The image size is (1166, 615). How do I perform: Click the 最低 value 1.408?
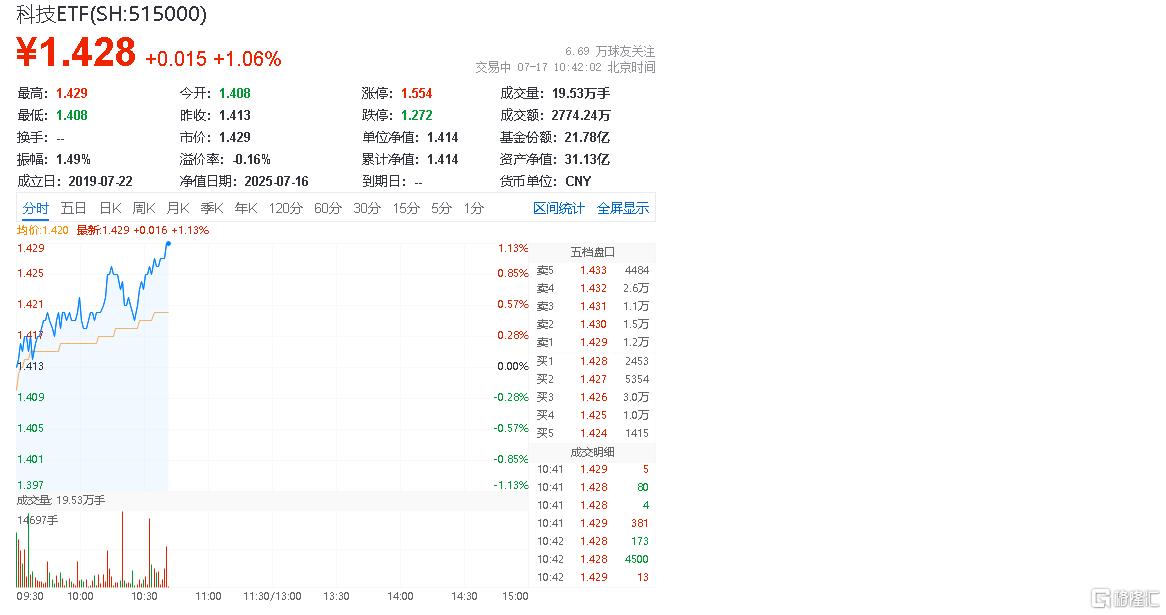click(x=71, y=115)
